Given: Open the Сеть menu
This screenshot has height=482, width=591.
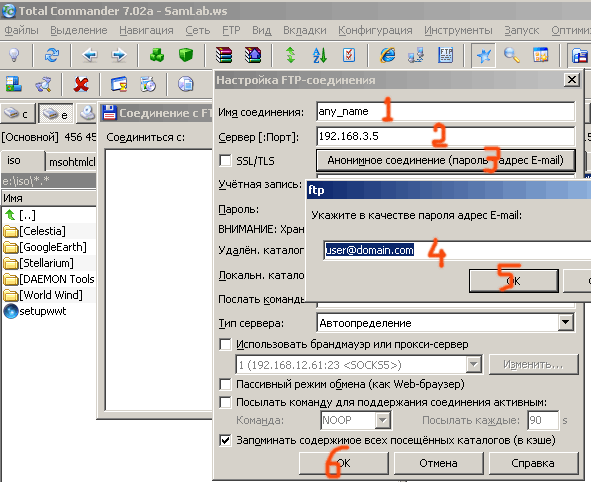Looking at the screenshot, I should pos(198,30).
